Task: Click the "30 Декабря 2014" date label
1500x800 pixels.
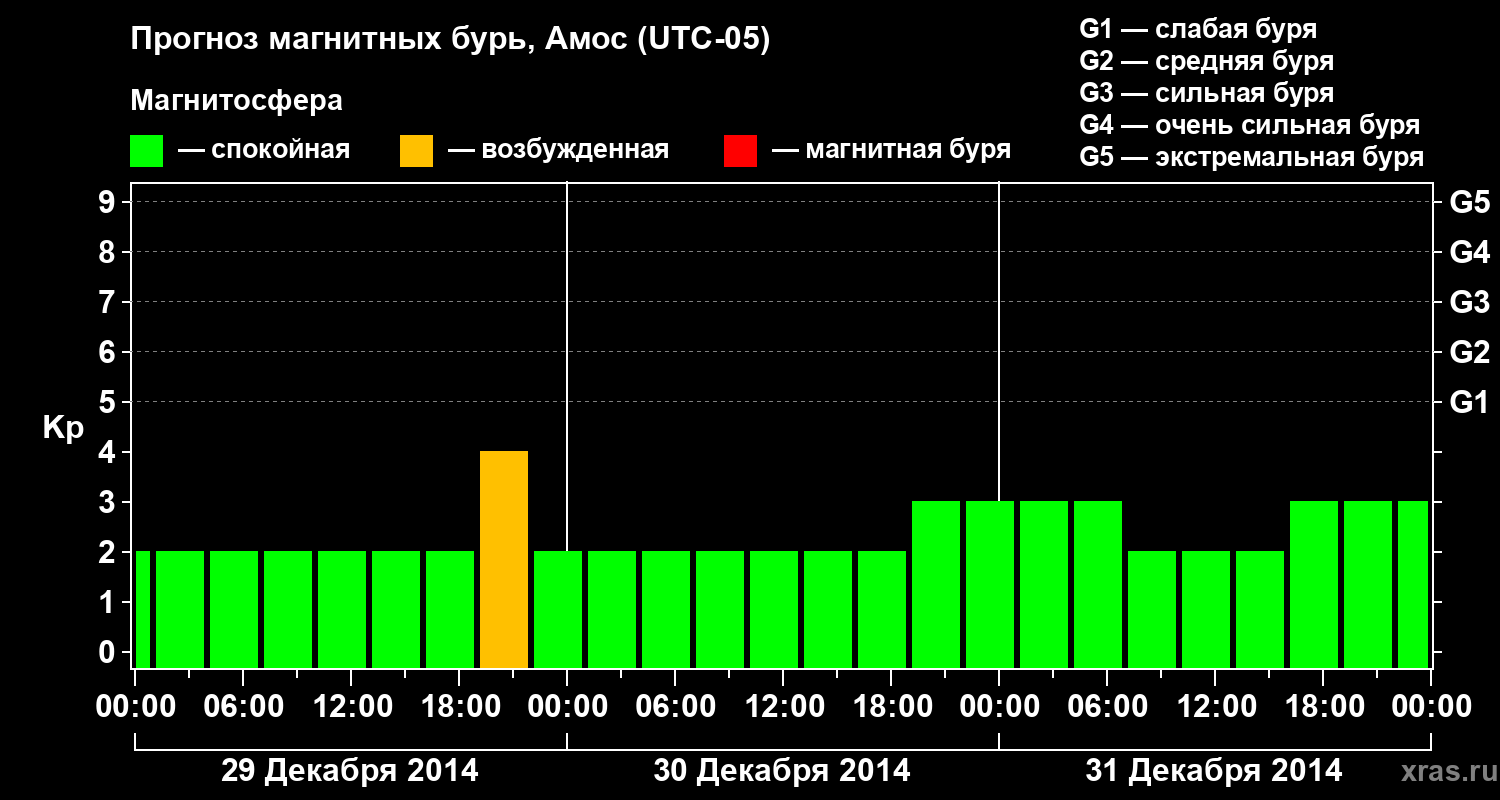Action: pyautogui.click(x=782, y=771)
